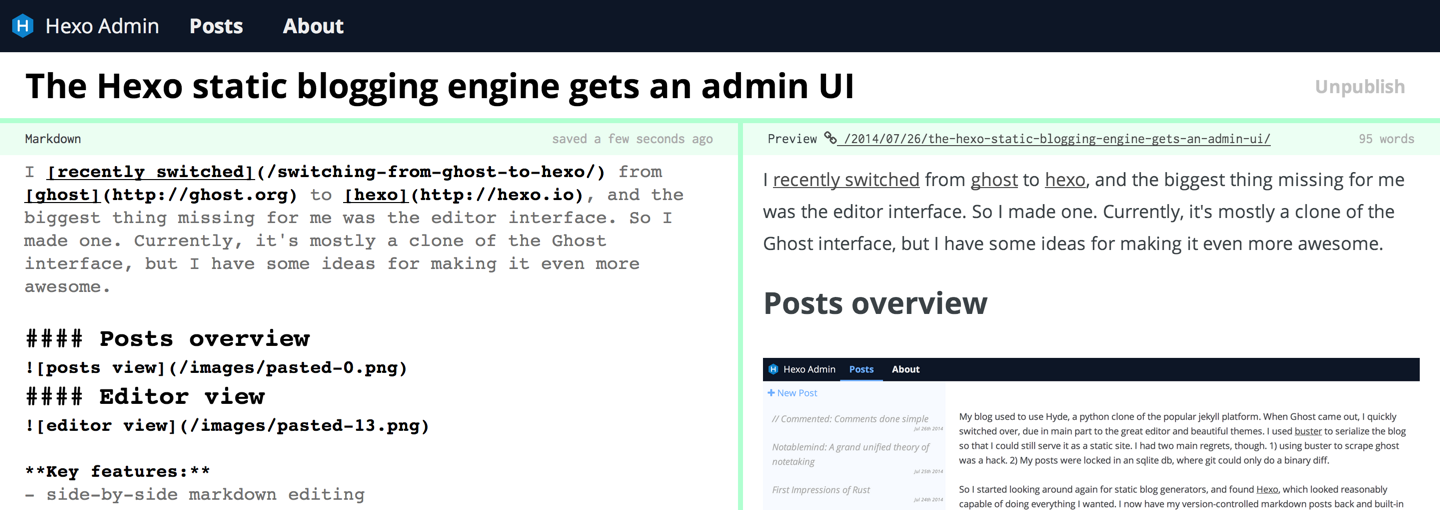Unpublish the current post

point(1359,87)
